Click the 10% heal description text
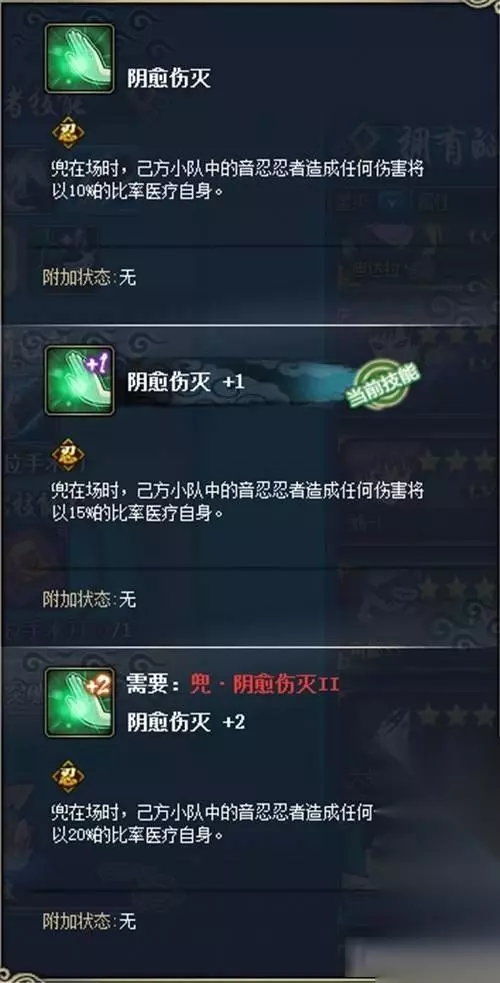The width and height of the screenshot is (500, 983). pos(241,181)
